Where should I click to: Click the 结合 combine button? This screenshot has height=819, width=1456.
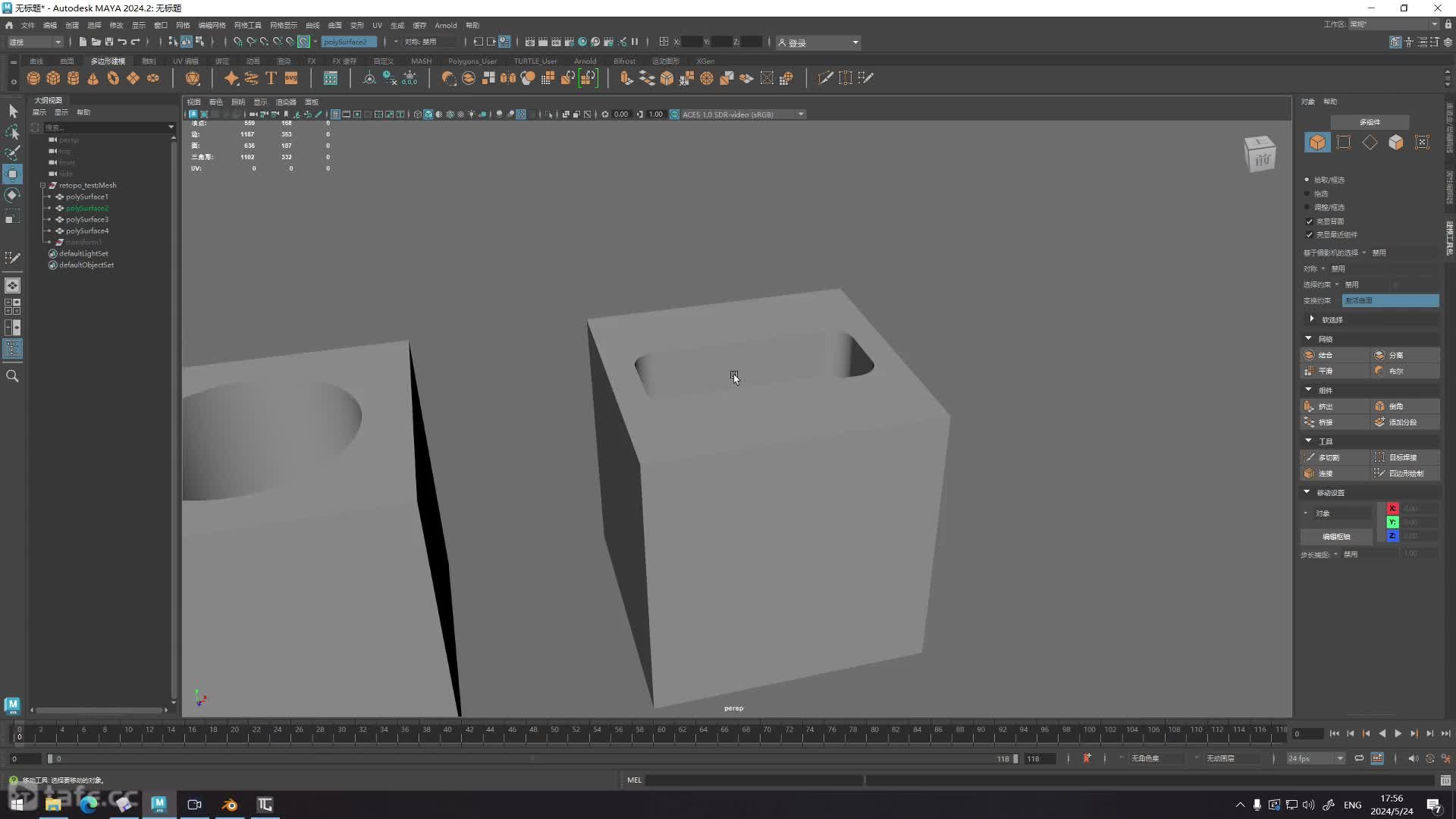coord(1335,355)
